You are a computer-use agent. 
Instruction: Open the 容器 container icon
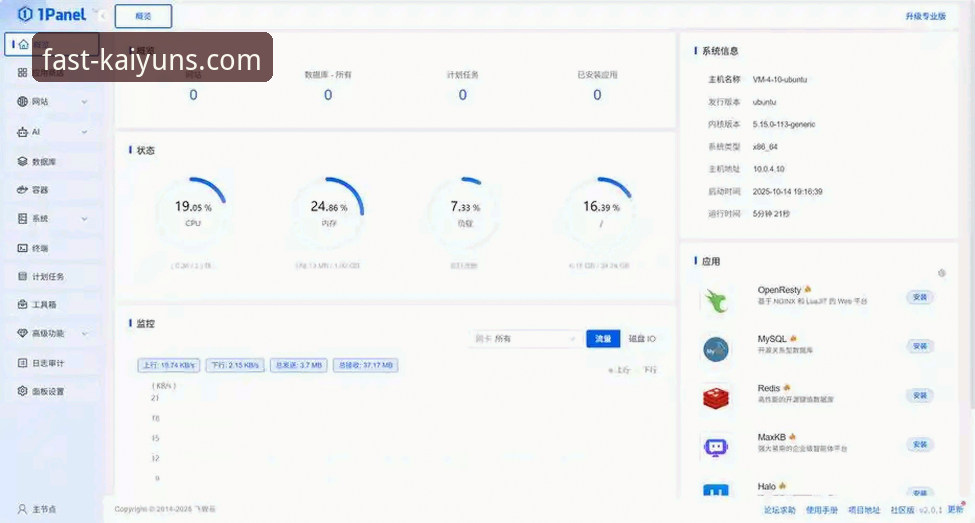click(x=22, y=190)
